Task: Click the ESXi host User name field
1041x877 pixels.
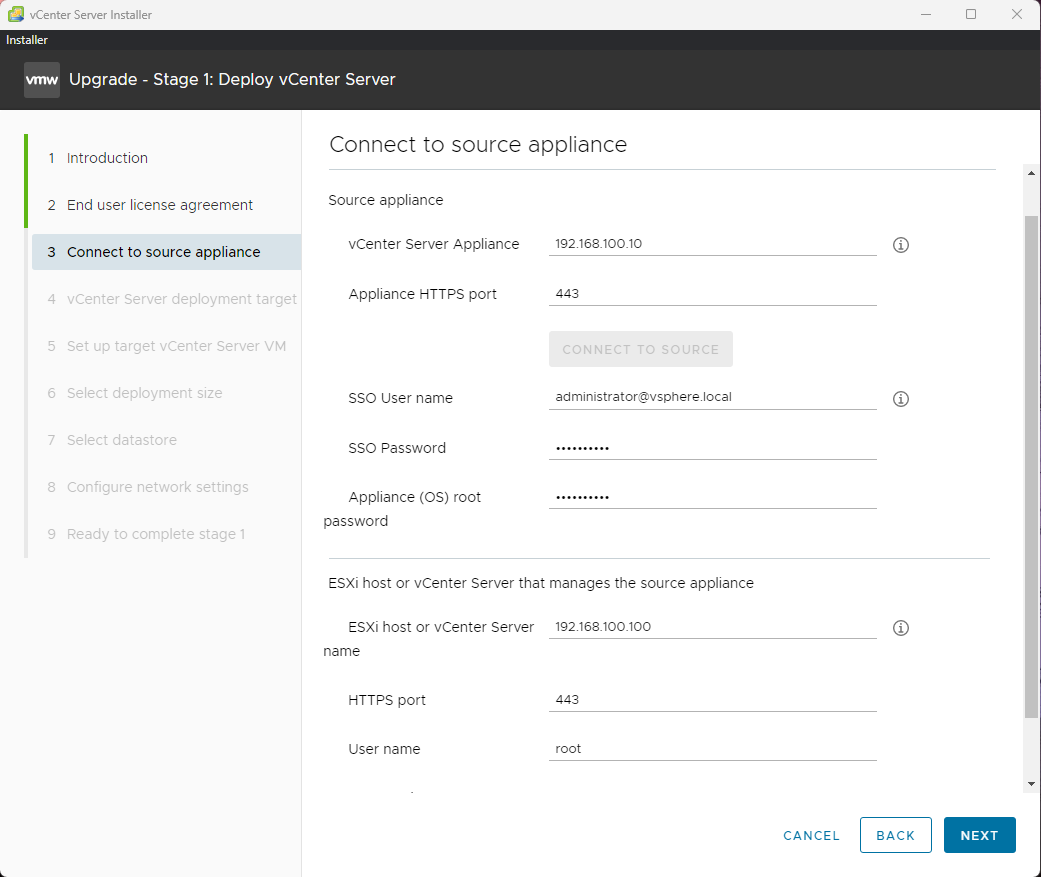Action: pos(712,749)
